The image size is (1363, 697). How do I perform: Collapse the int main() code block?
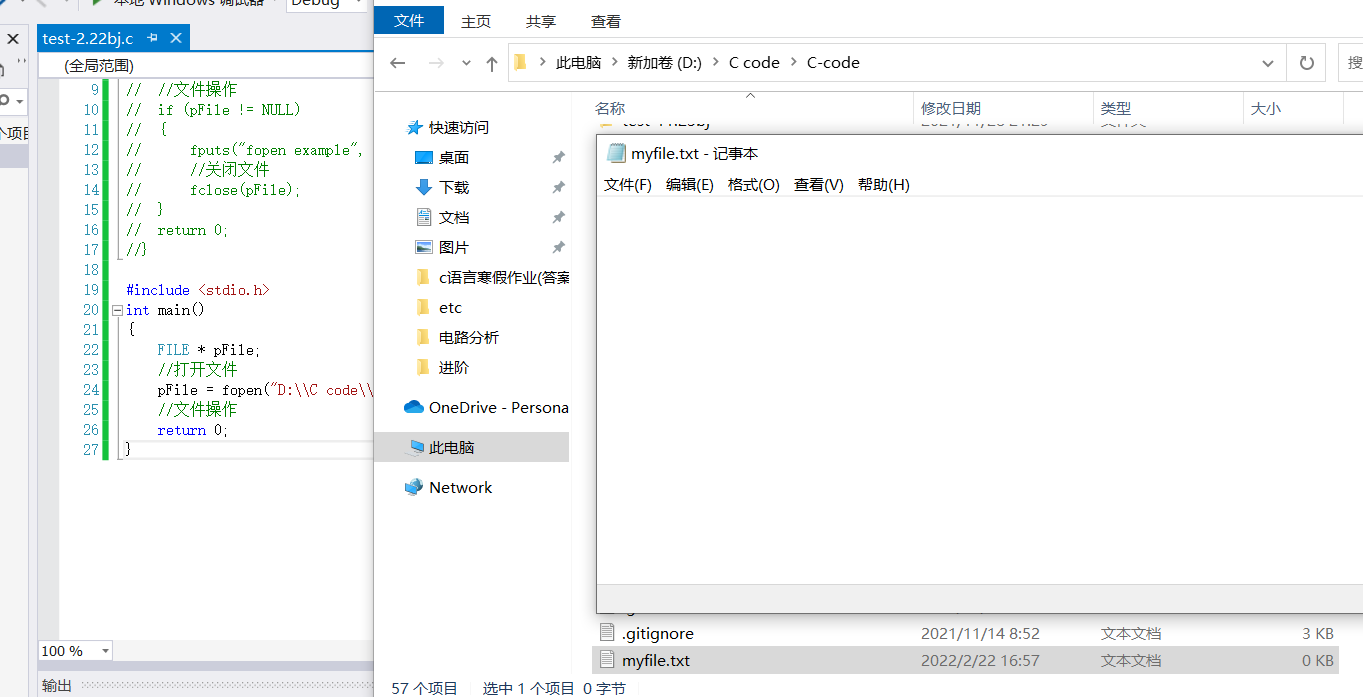tap(117, 310)
